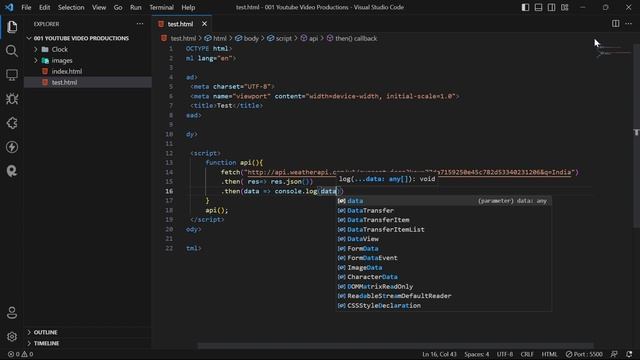This screenshot has width=640, height=360.
Task: Split the editor right
Action: (x=615, y=24)
